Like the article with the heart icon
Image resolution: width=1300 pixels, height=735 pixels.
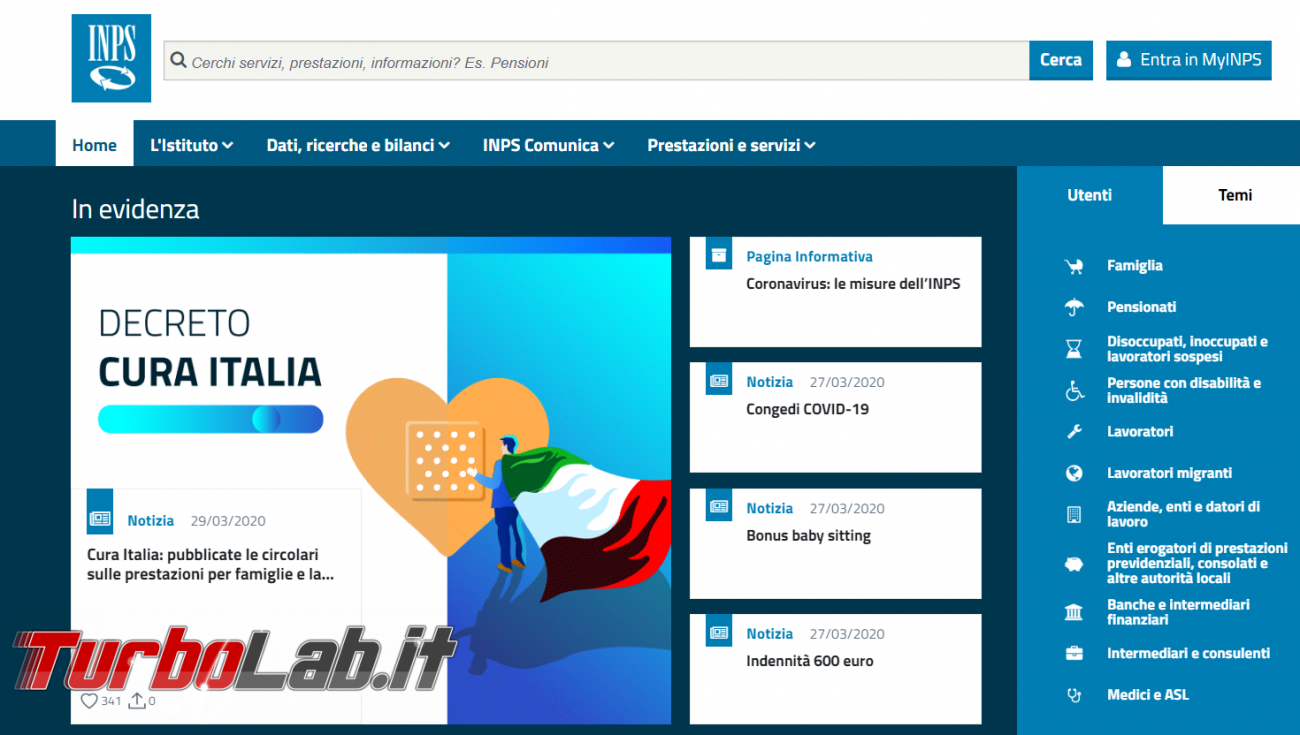[x=89, y=701]
